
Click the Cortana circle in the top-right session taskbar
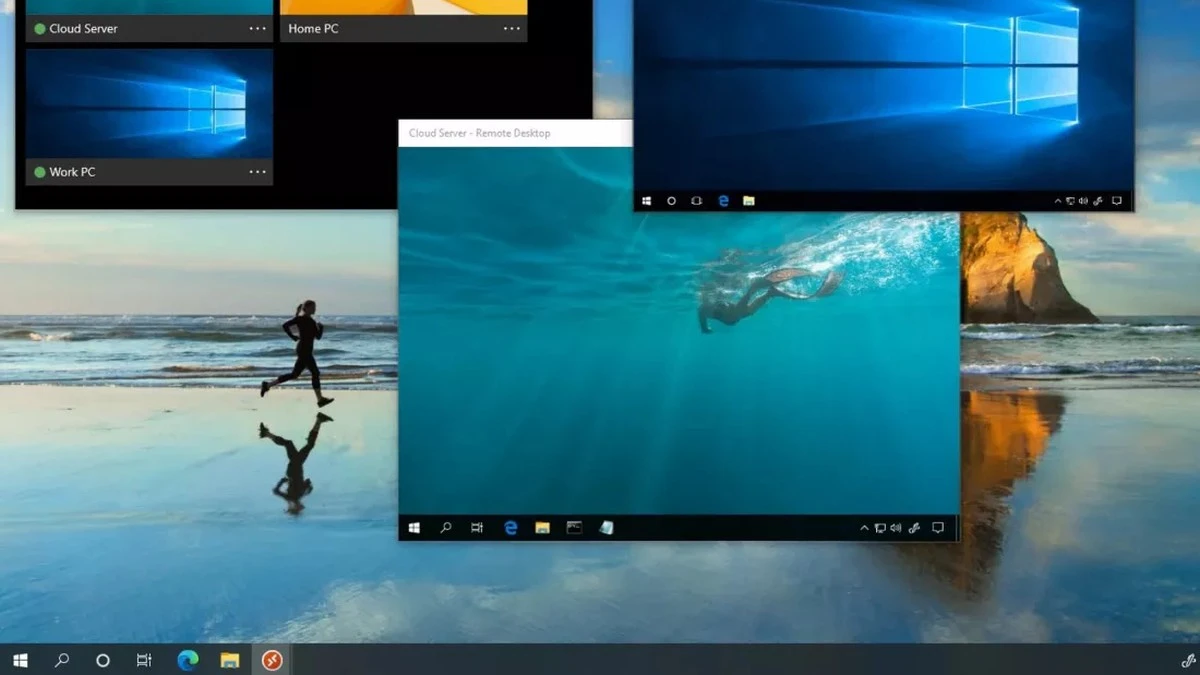[x=673, y=201]
